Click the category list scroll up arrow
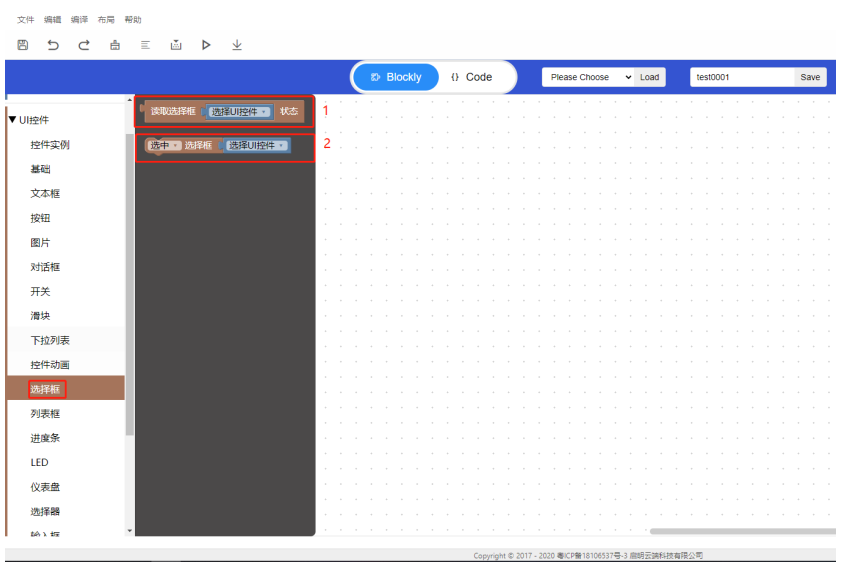Viewport: 866px width, 571px height. point(130,100)
